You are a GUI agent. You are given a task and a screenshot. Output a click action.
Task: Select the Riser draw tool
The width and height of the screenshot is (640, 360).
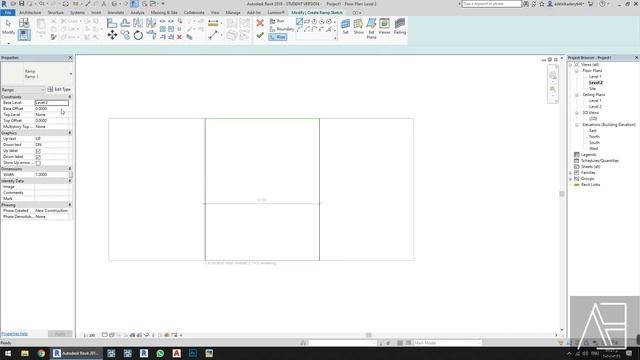click(278, 37)
